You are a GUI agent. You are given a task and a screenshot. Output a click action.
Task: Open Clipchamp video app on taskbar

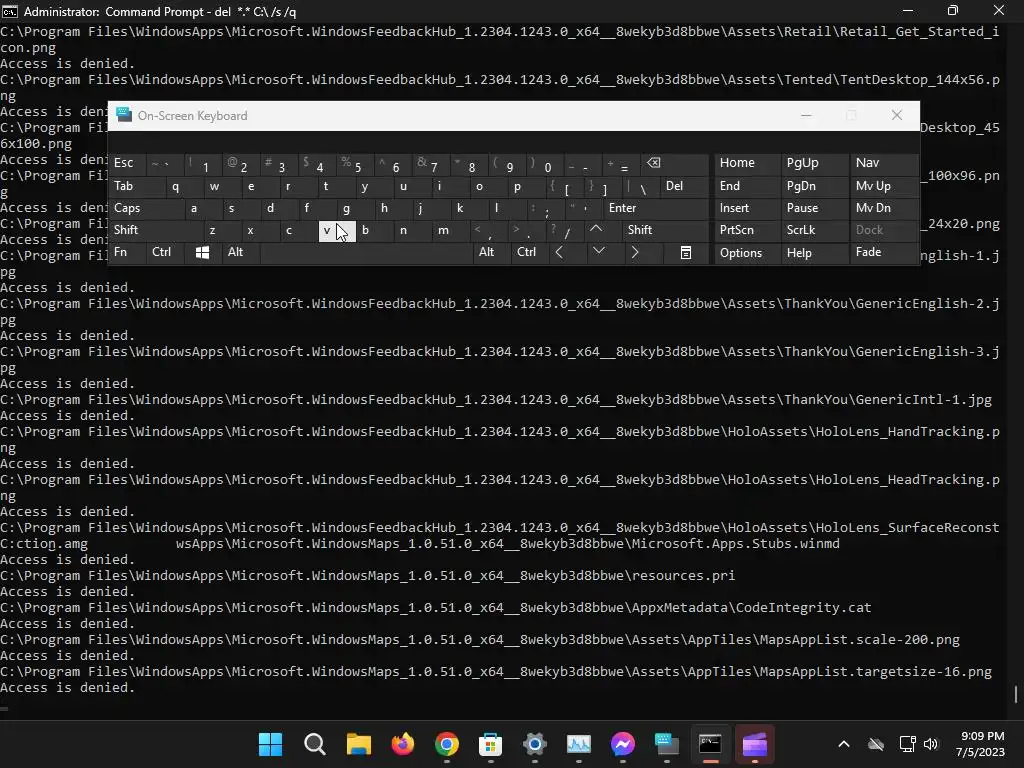[x=754, y=744]
